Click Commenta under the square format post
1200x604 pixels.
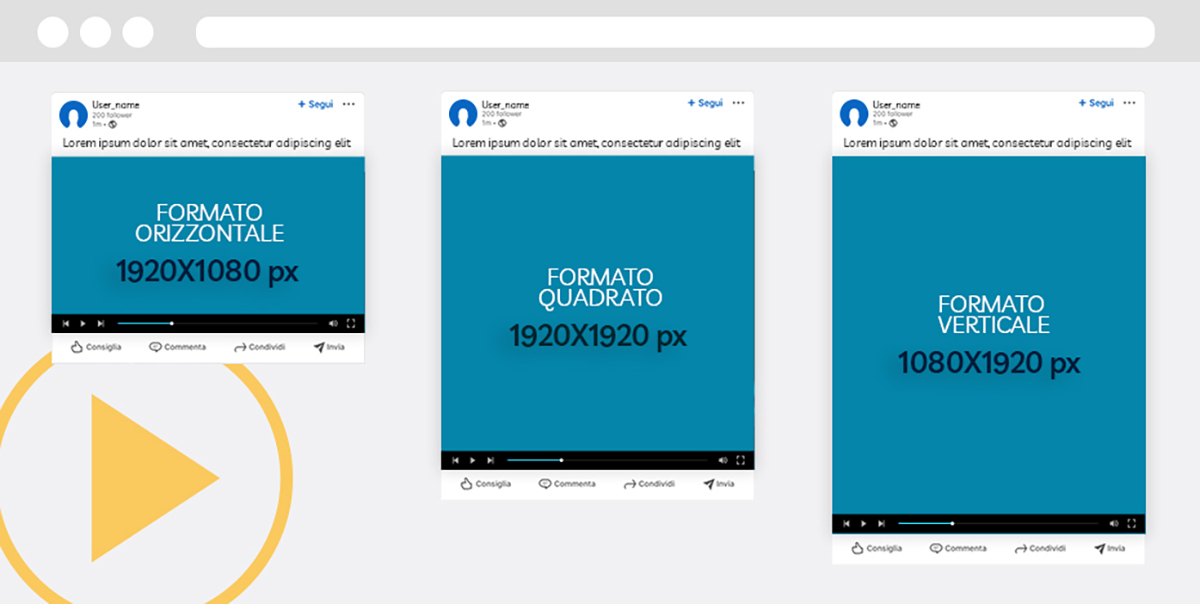point(568,484)
